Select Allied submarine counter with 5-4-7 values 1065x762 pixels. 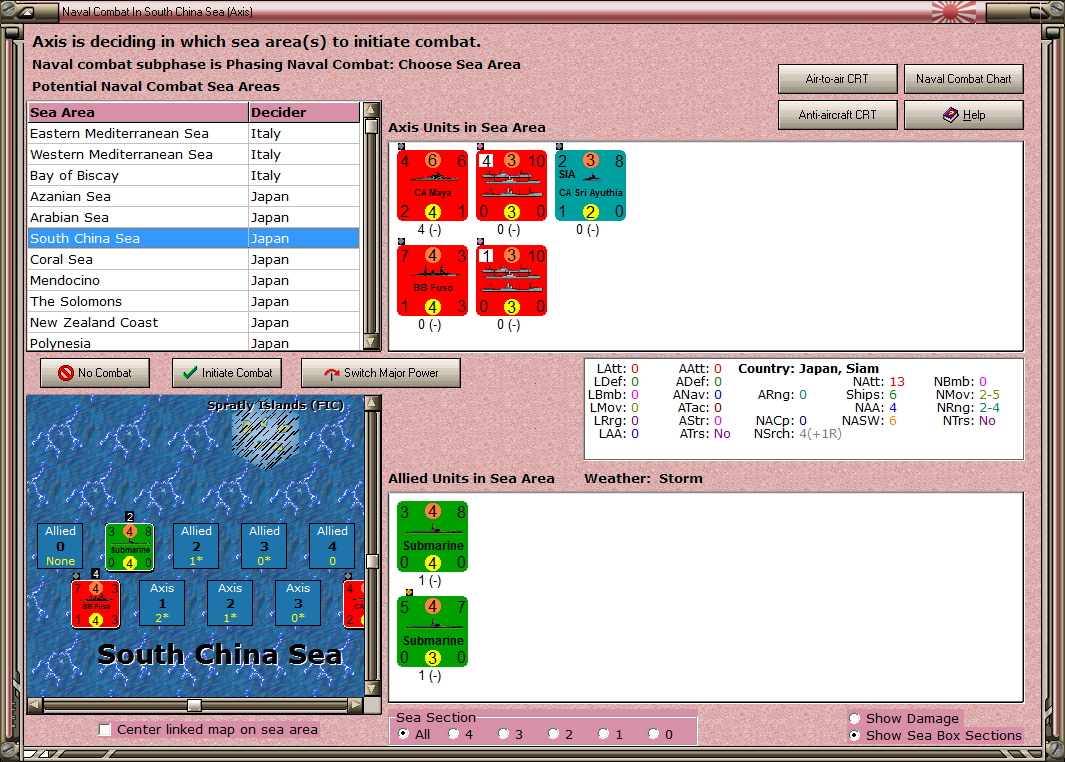click(x=433, y=632)
